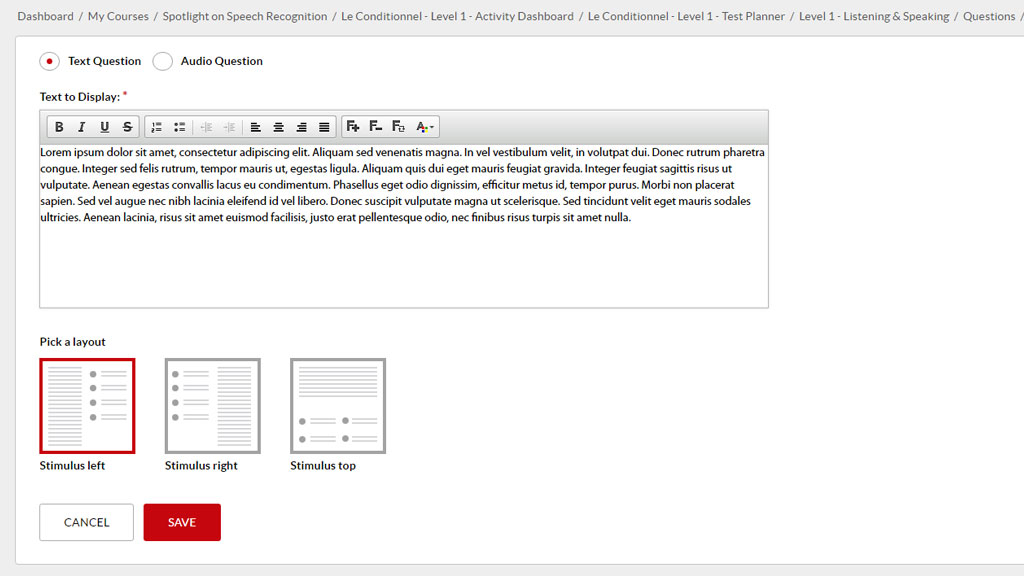
Task: Choose the Stimulus left layout thumbnail
Action: coord(87,406)
